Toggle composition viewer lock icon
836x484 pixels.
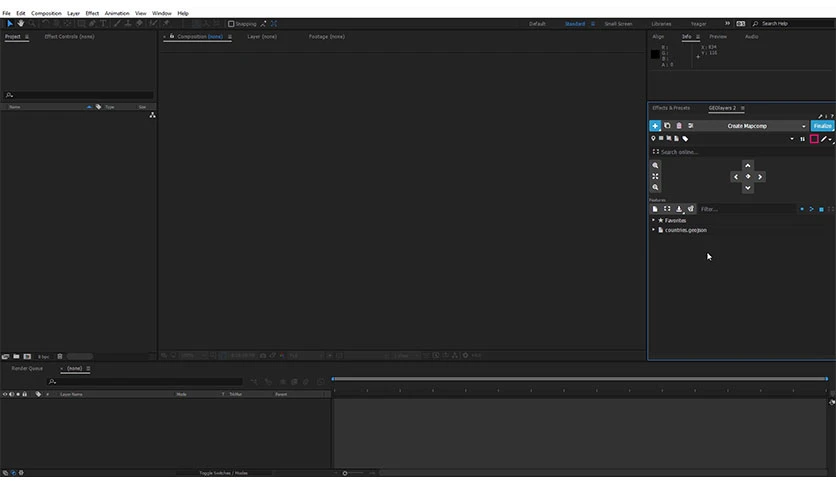172,36
